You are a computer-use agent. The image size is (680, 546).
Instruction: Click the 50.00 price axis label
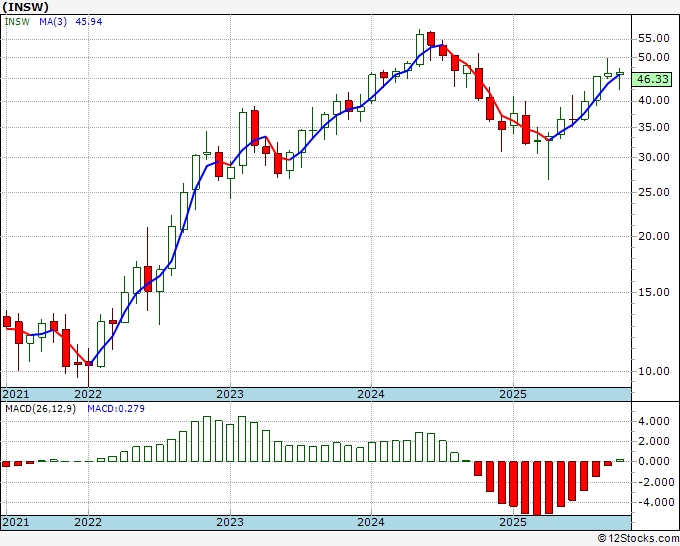click(654, 57)
